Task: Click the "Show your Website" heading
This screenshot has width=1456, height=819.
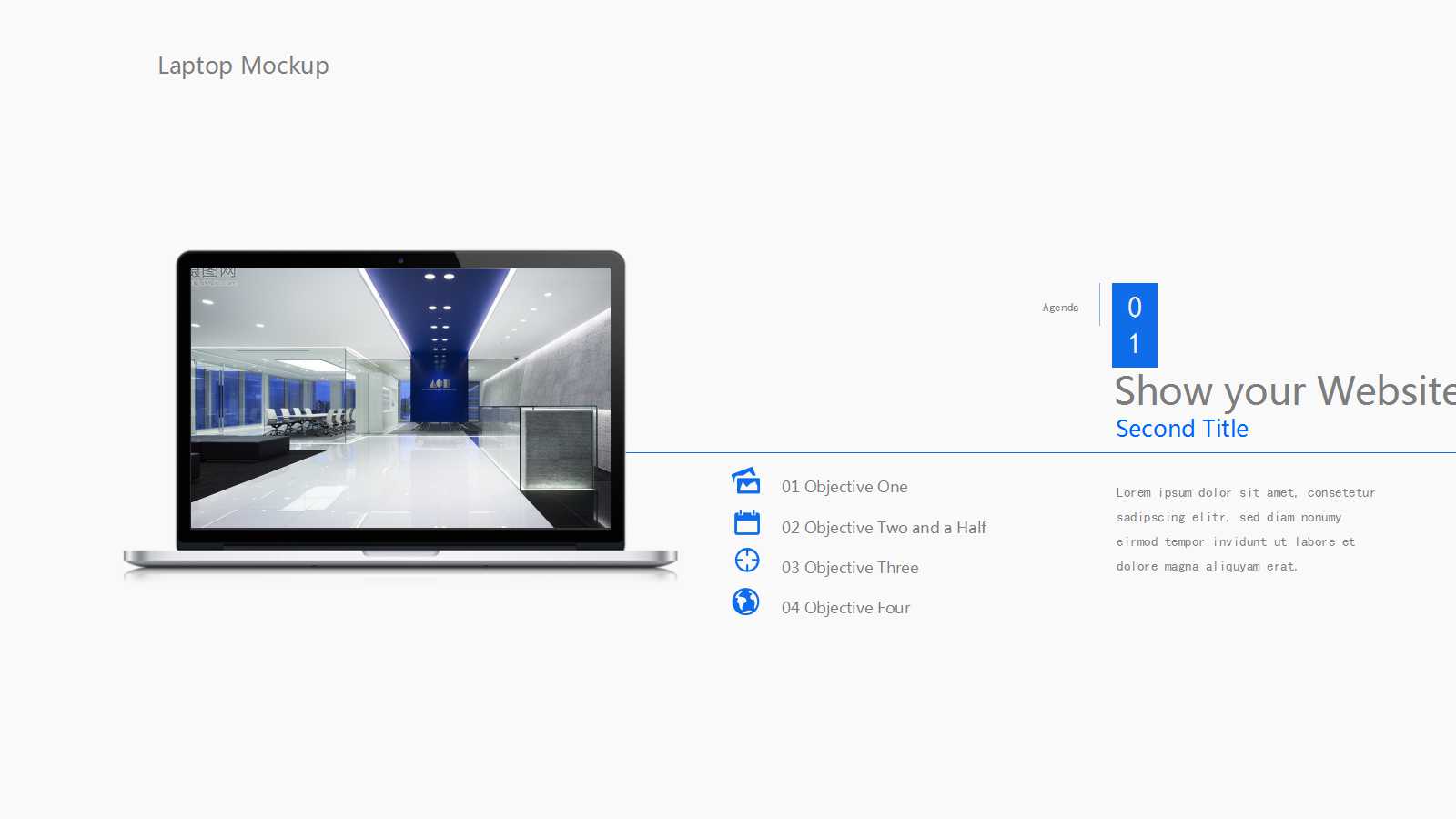Action: click(1283, 391)
